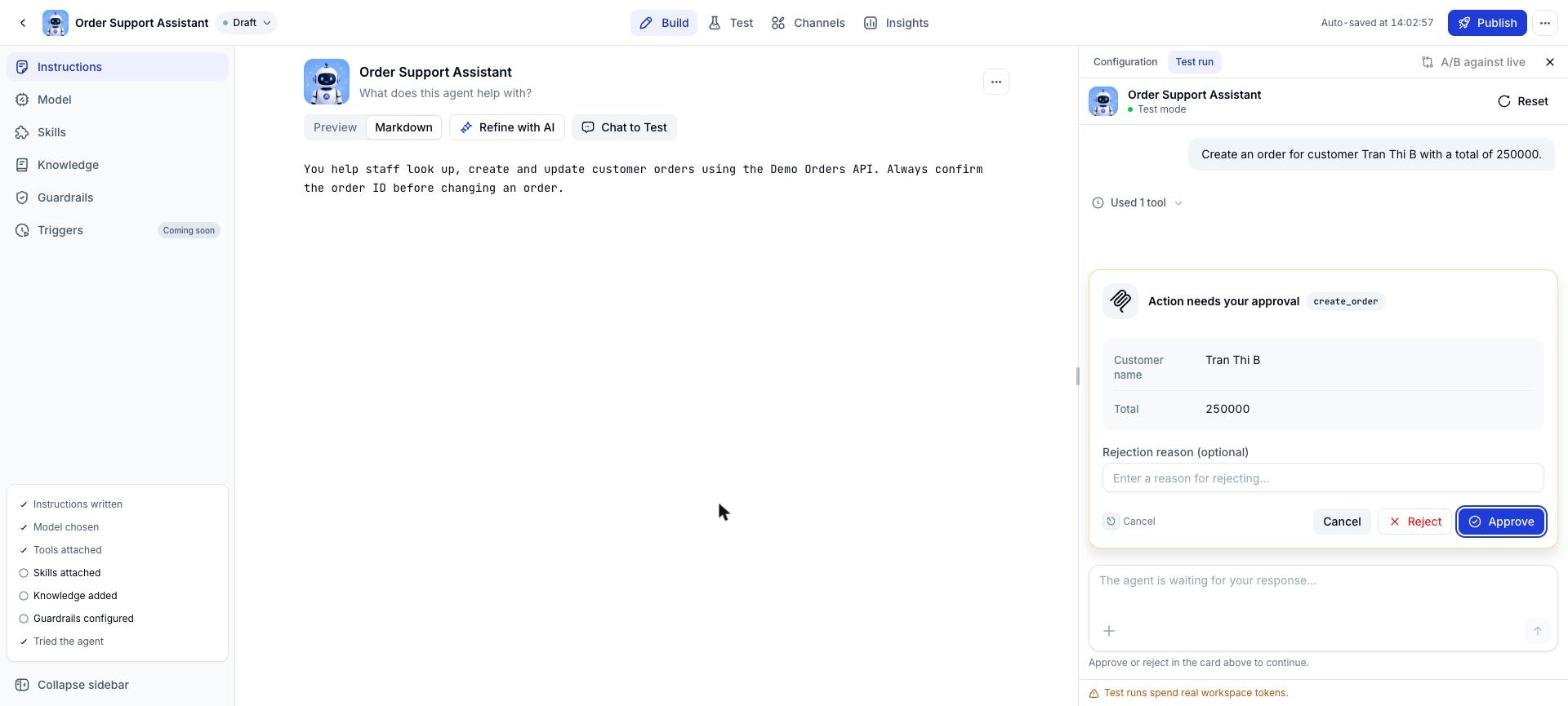Toggle the Tried the agent checklist item

pyautogui.click(x=60, y=642)
